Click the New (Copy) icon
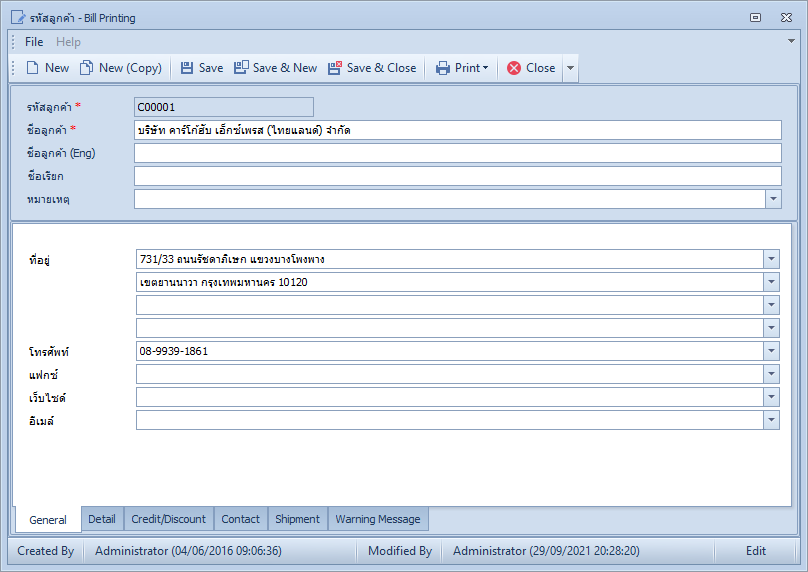 87,68
